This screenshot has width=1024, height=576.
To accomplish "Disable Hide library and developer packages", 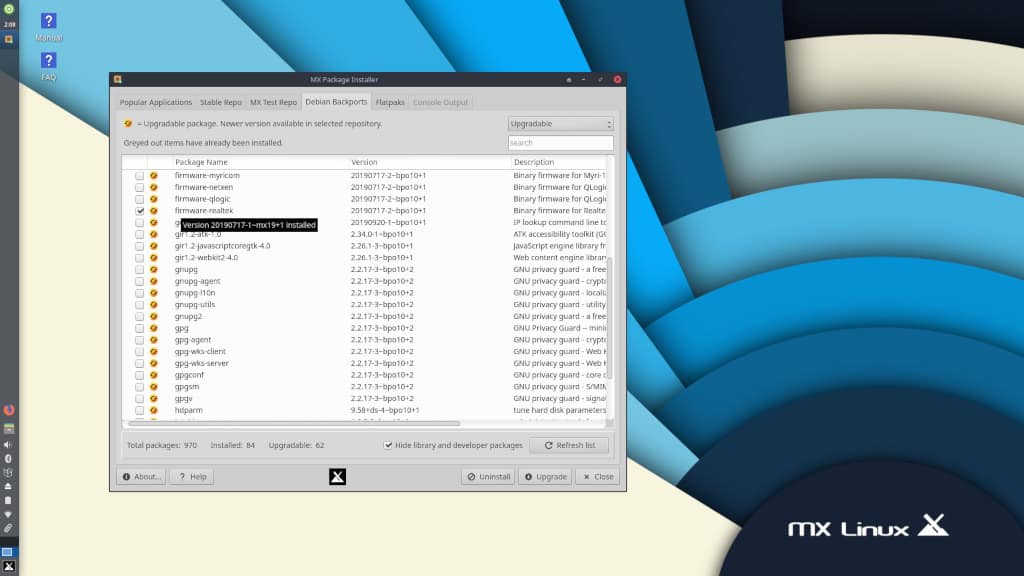I will pyautogui.click(x=388, y=445).
